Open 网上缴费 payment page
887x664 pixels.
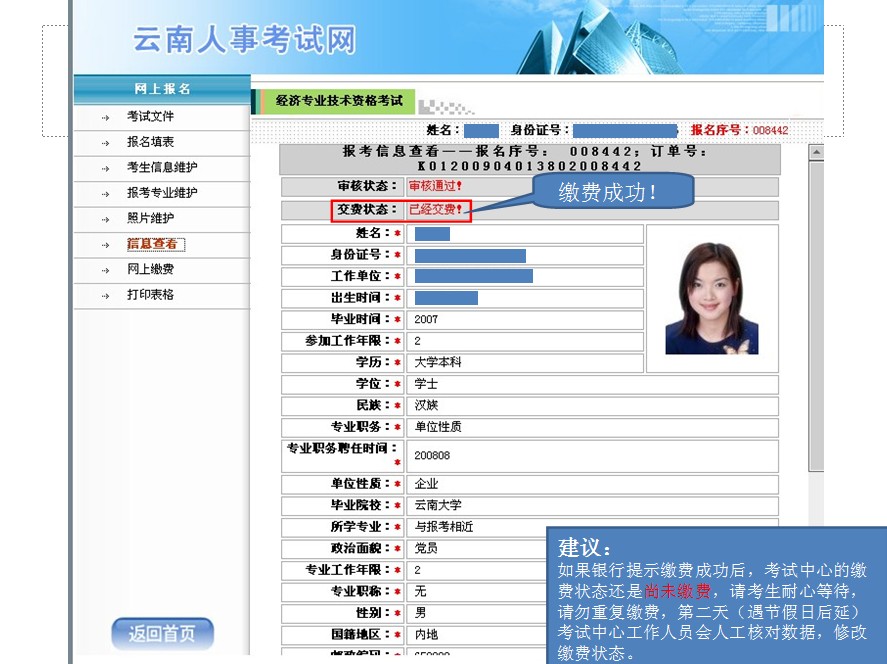click(150, 270)
